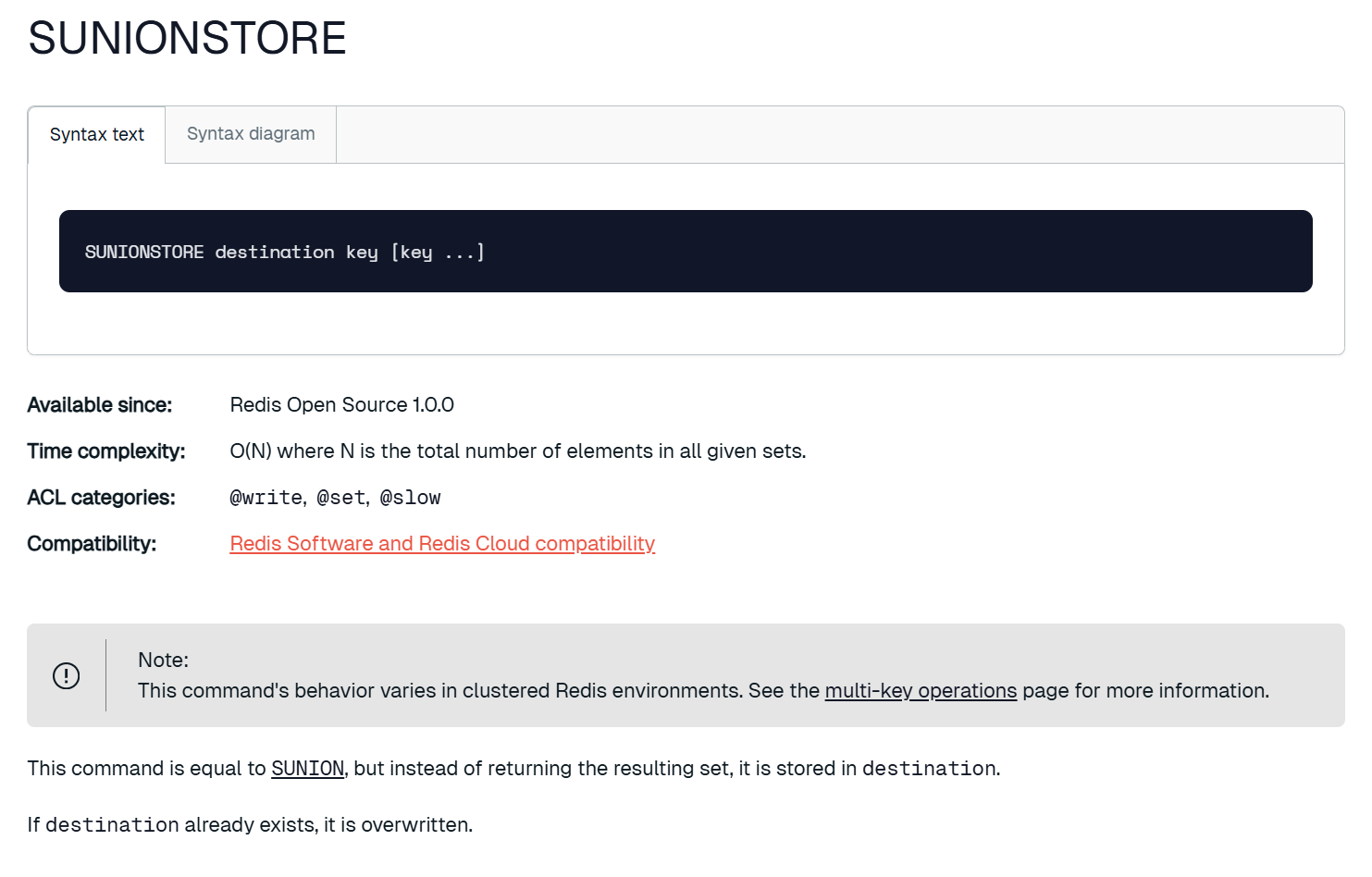Click the 'Available since:' label
Image resolution: width=1372 pixels, height=877 pixels.
tap(100, 405)
